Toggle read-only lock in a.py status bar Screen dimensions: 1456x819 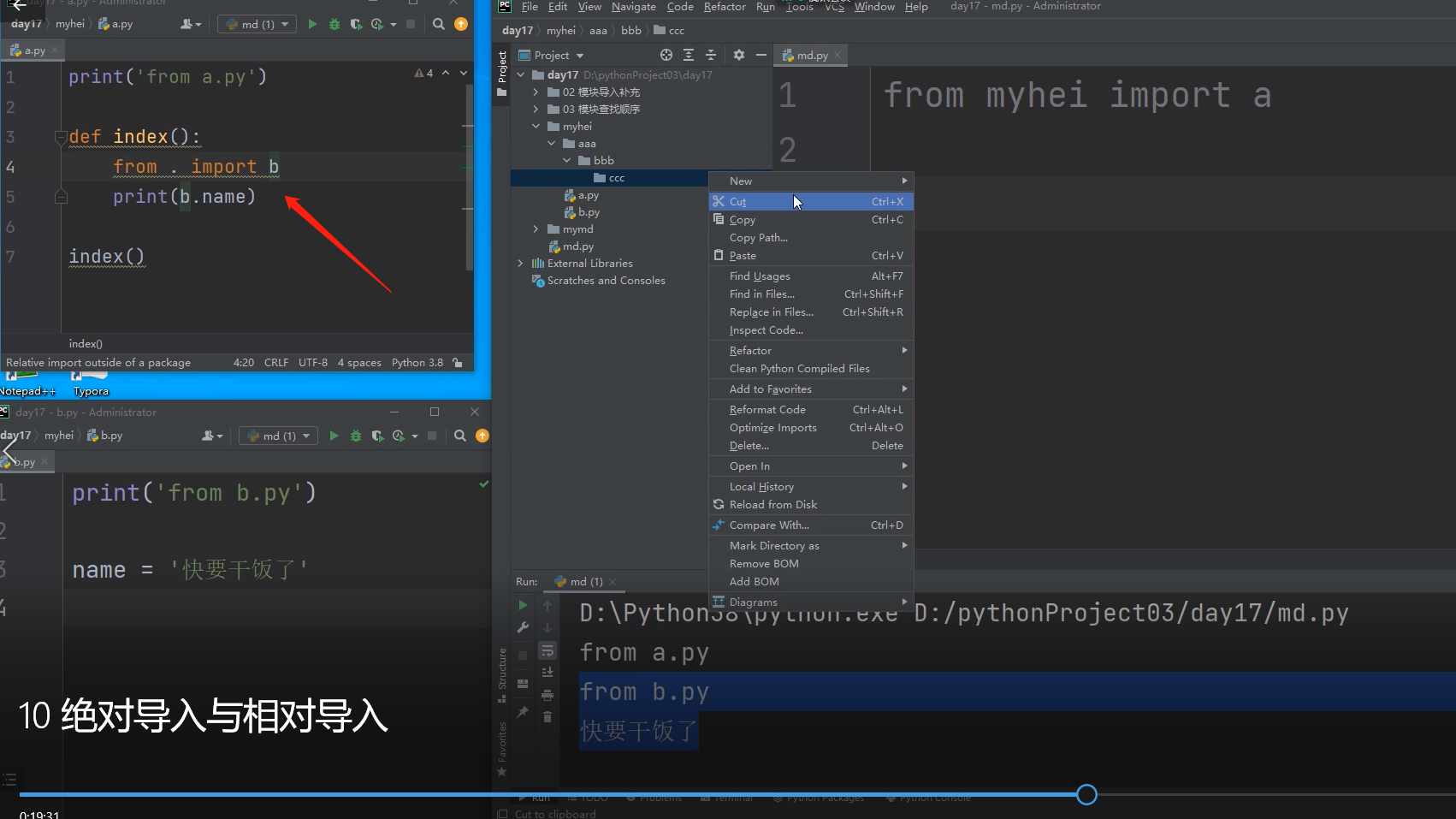458,363
